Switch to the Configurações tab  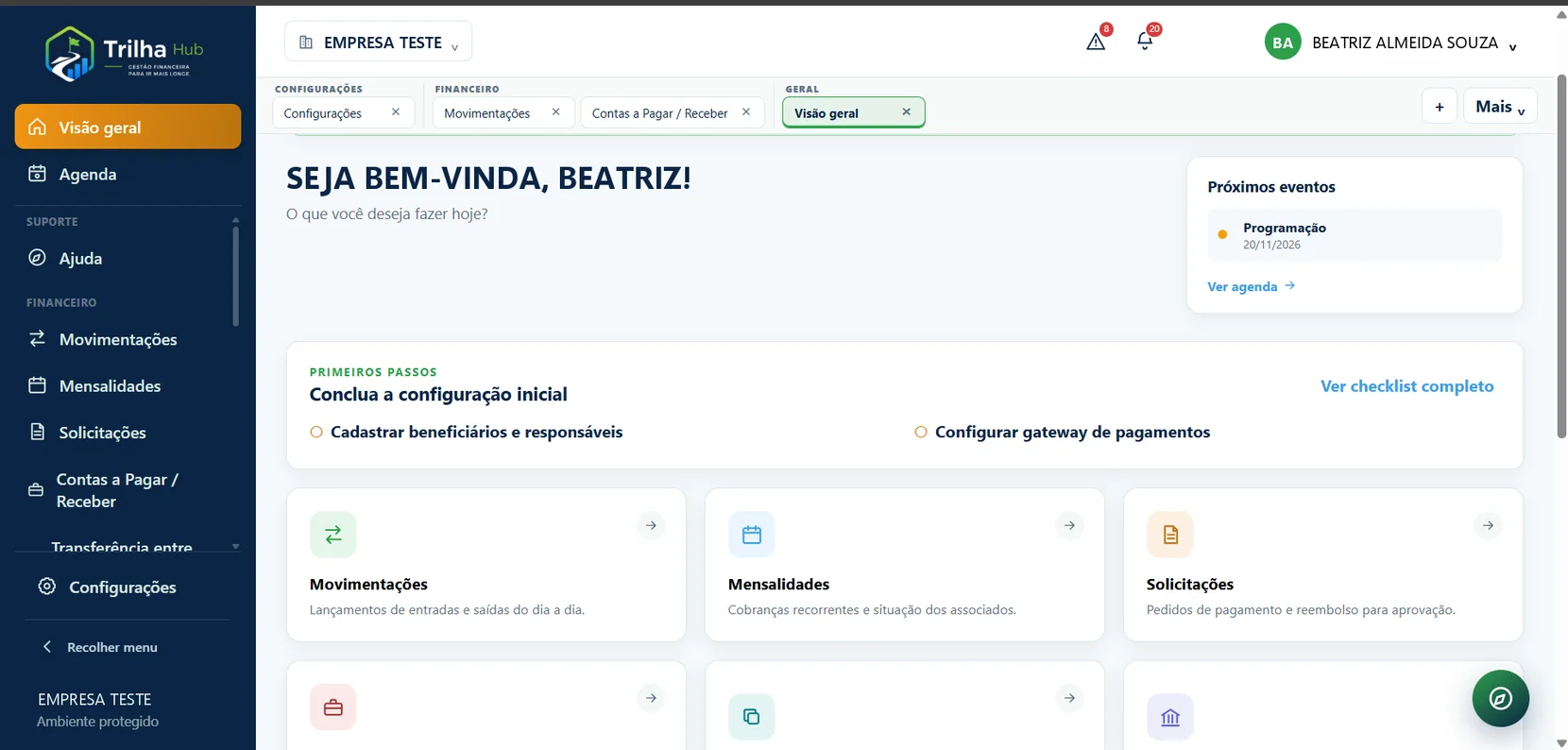[x=323, y=112]
